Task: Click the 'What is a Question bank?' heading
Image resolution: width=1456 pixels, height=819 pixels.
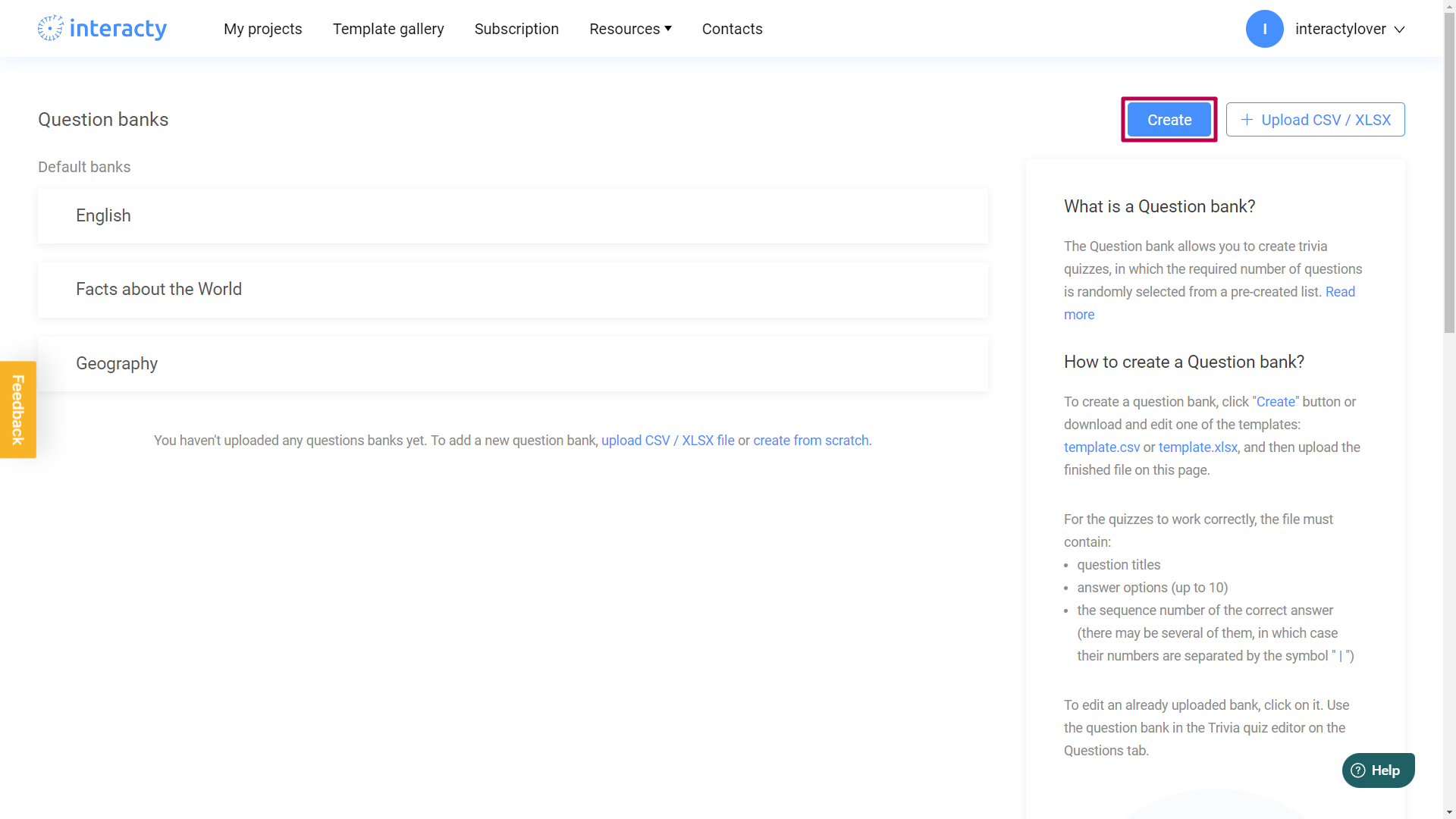Action: coord(1159,206)
